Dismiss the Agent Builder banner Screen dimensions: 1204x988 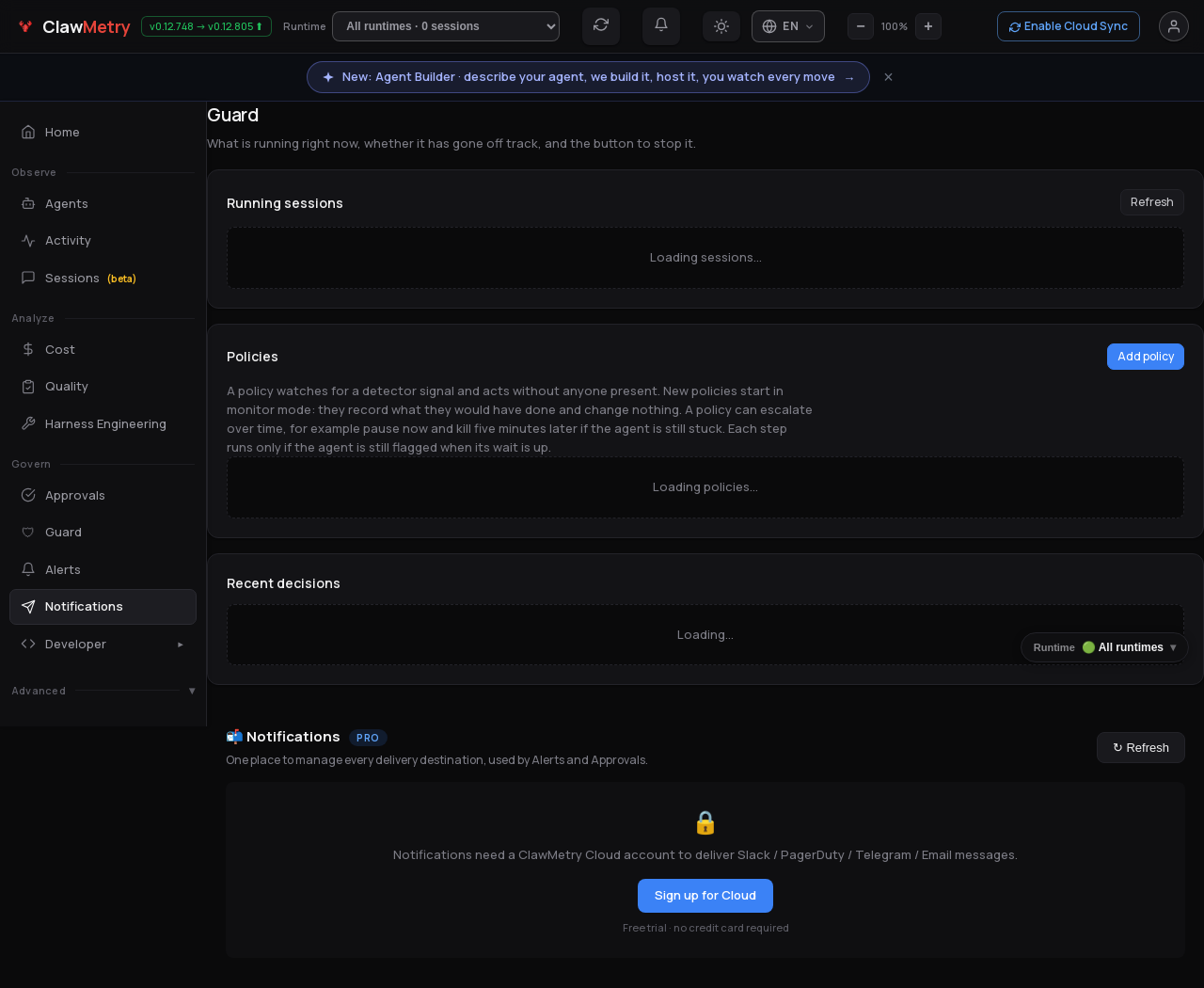pyautogui.click(x=888, y=77)
